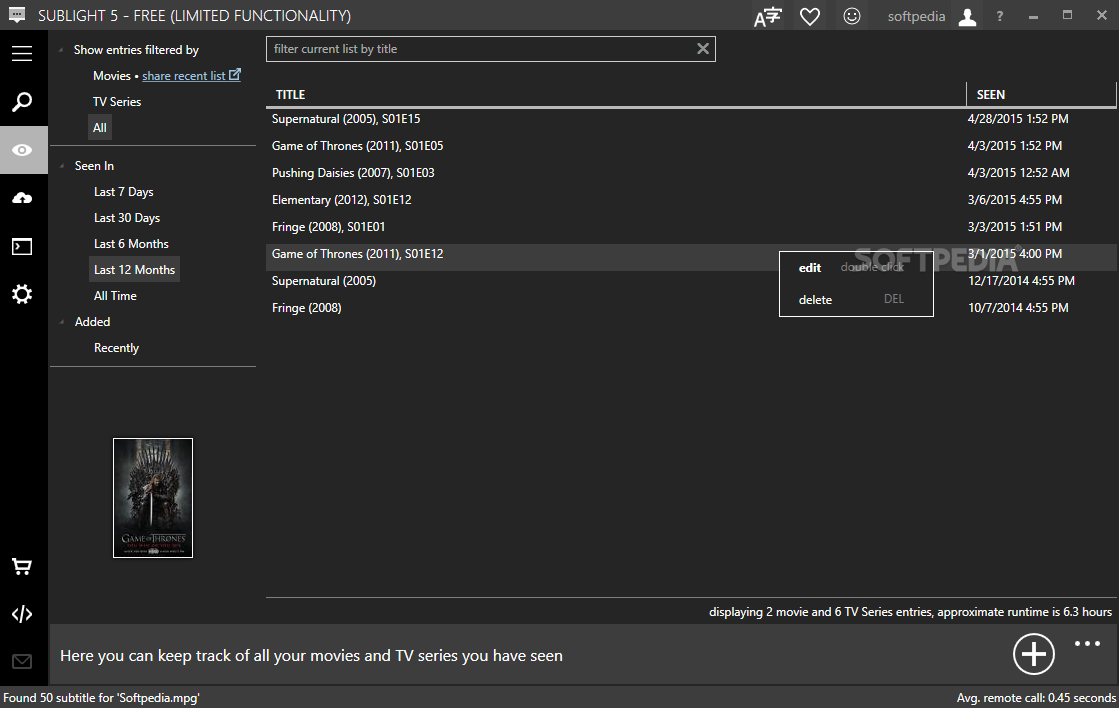Select the 'Fringe (2008)' movie row
The image size is (1119, 708).
pos(691,308)
